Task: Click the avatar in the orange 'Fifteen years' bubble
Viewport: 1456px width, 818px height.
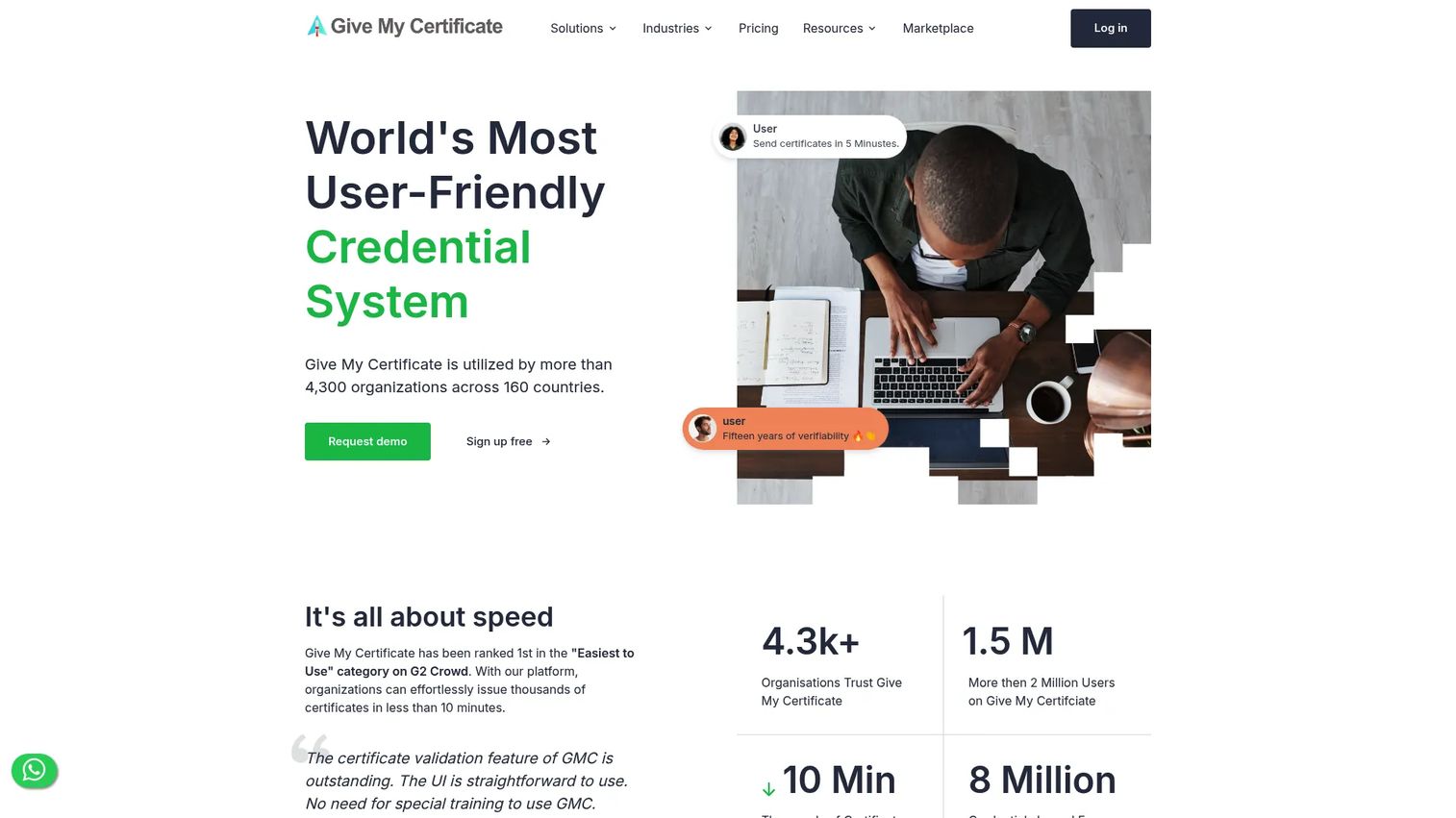Action: coord(703,428)
